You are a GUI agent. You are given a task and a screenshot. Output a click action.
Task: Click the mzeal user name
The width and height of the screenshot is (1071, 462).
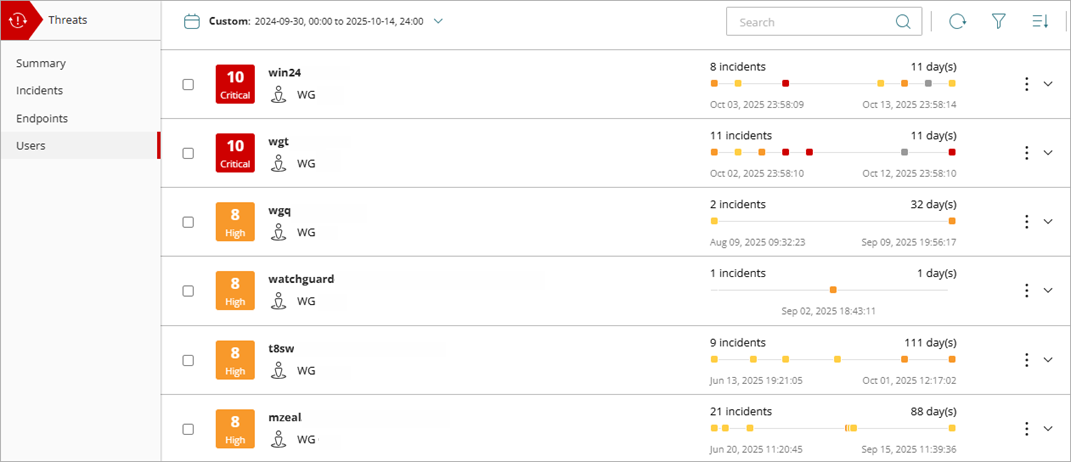pos(285,417)
